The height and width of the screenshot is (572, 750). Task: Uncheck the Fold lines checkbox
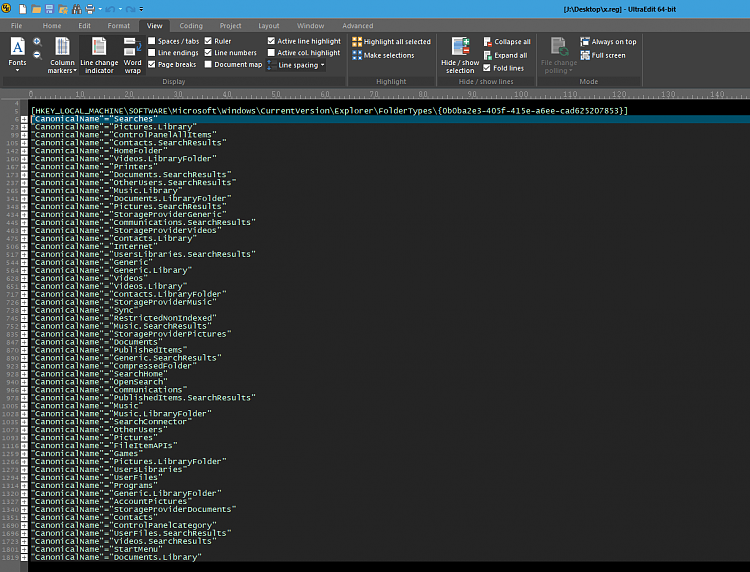pyautogui.click(x=487, y=68)
